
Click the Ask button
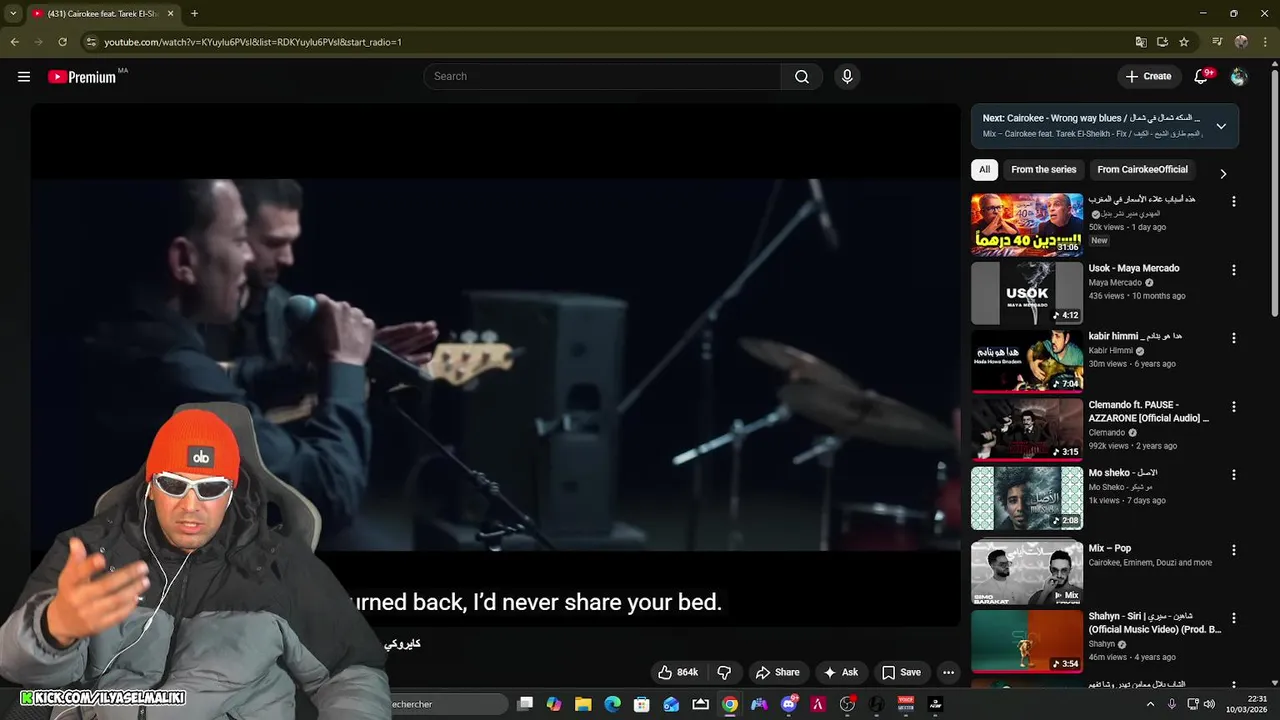[x=840, y=673]
